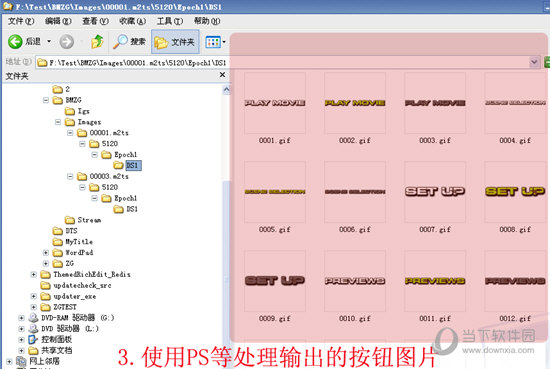The width and height of the screenshot is (550, 369).
Task: Open the 工具(T) menu
Action: (170, 21)
